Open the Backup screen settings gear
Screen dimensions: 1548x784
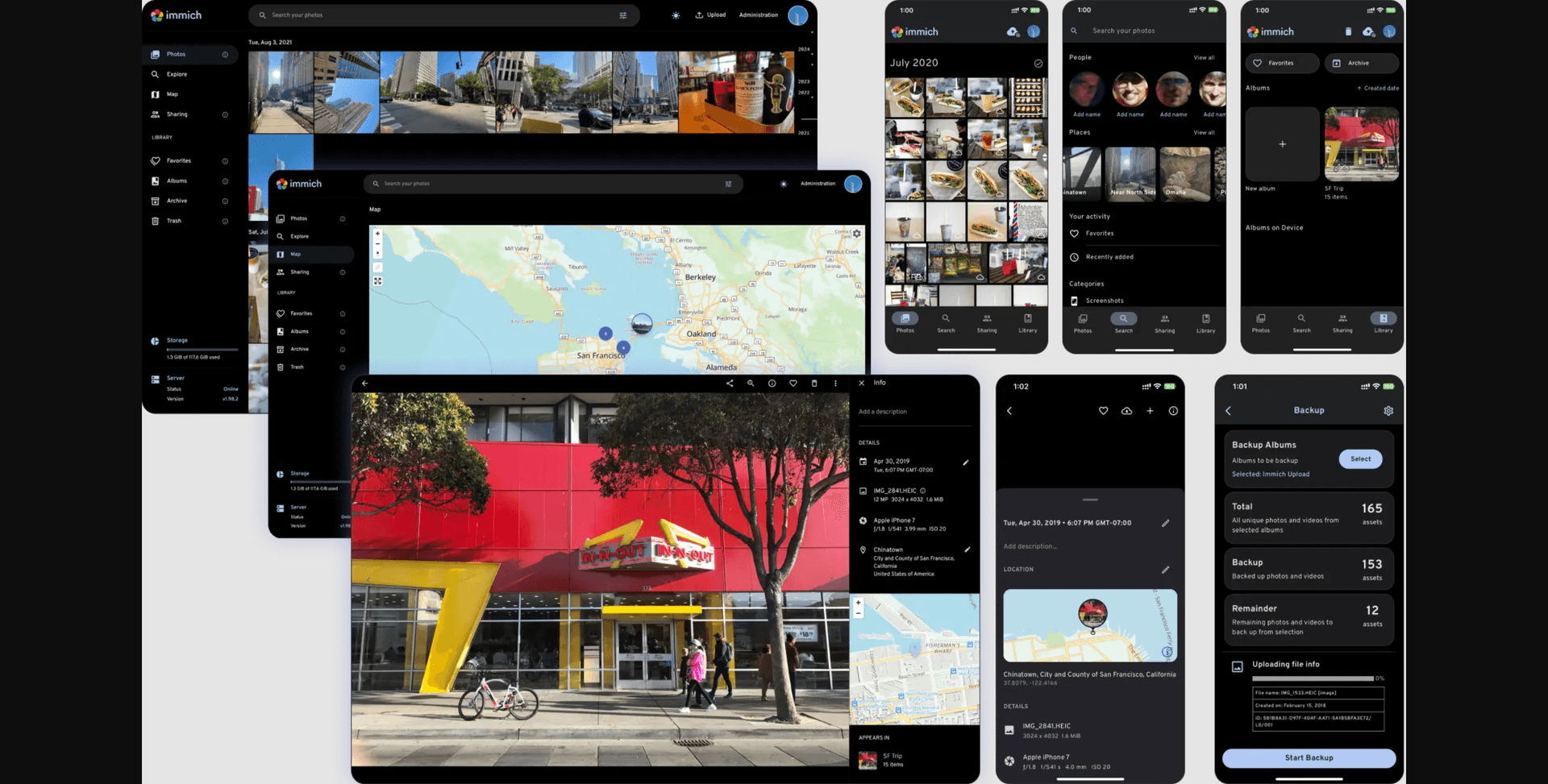point(1388,411)
